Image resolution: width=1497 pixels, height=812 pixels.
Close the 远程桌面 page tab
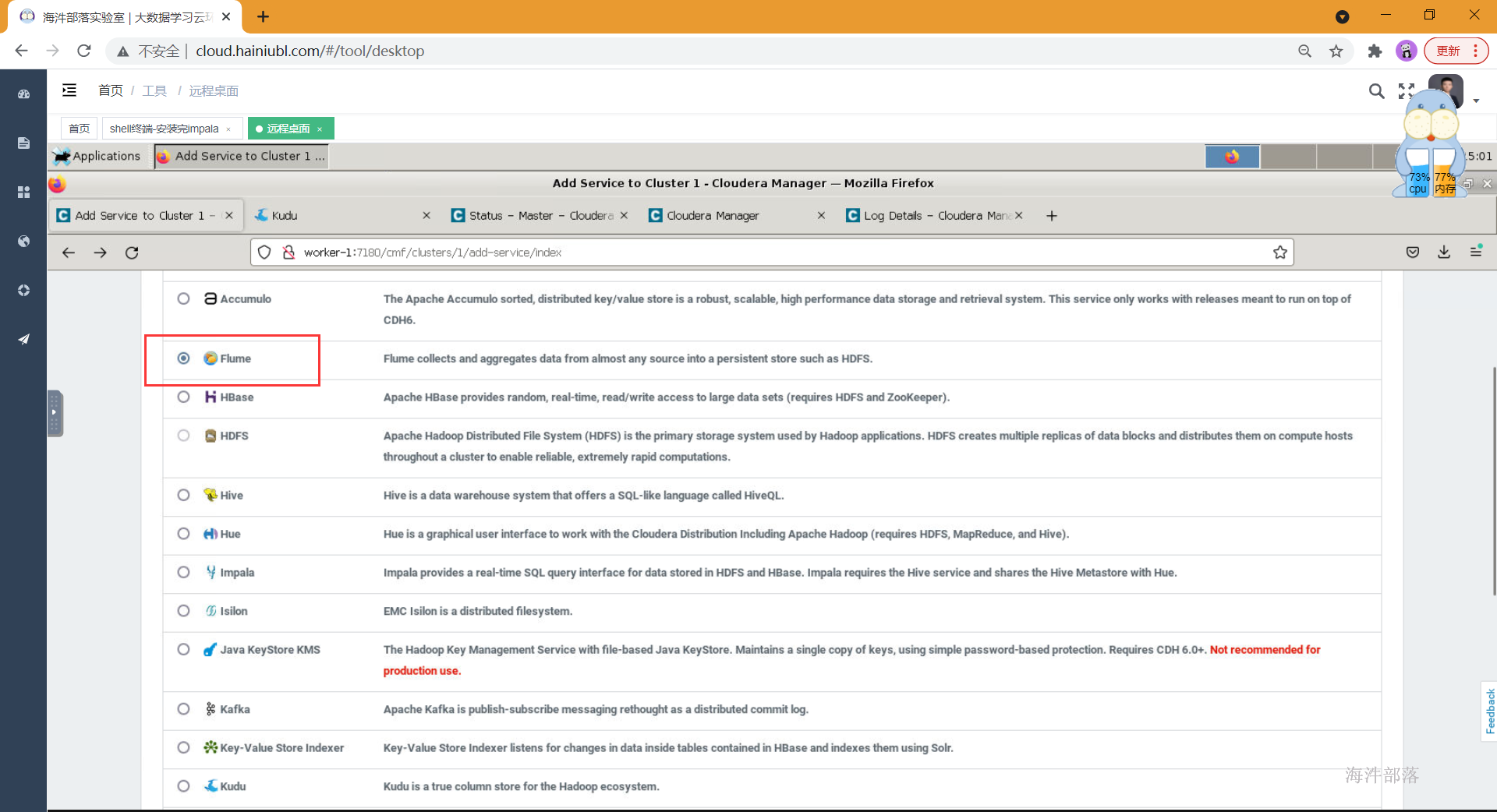pos(320,129)
